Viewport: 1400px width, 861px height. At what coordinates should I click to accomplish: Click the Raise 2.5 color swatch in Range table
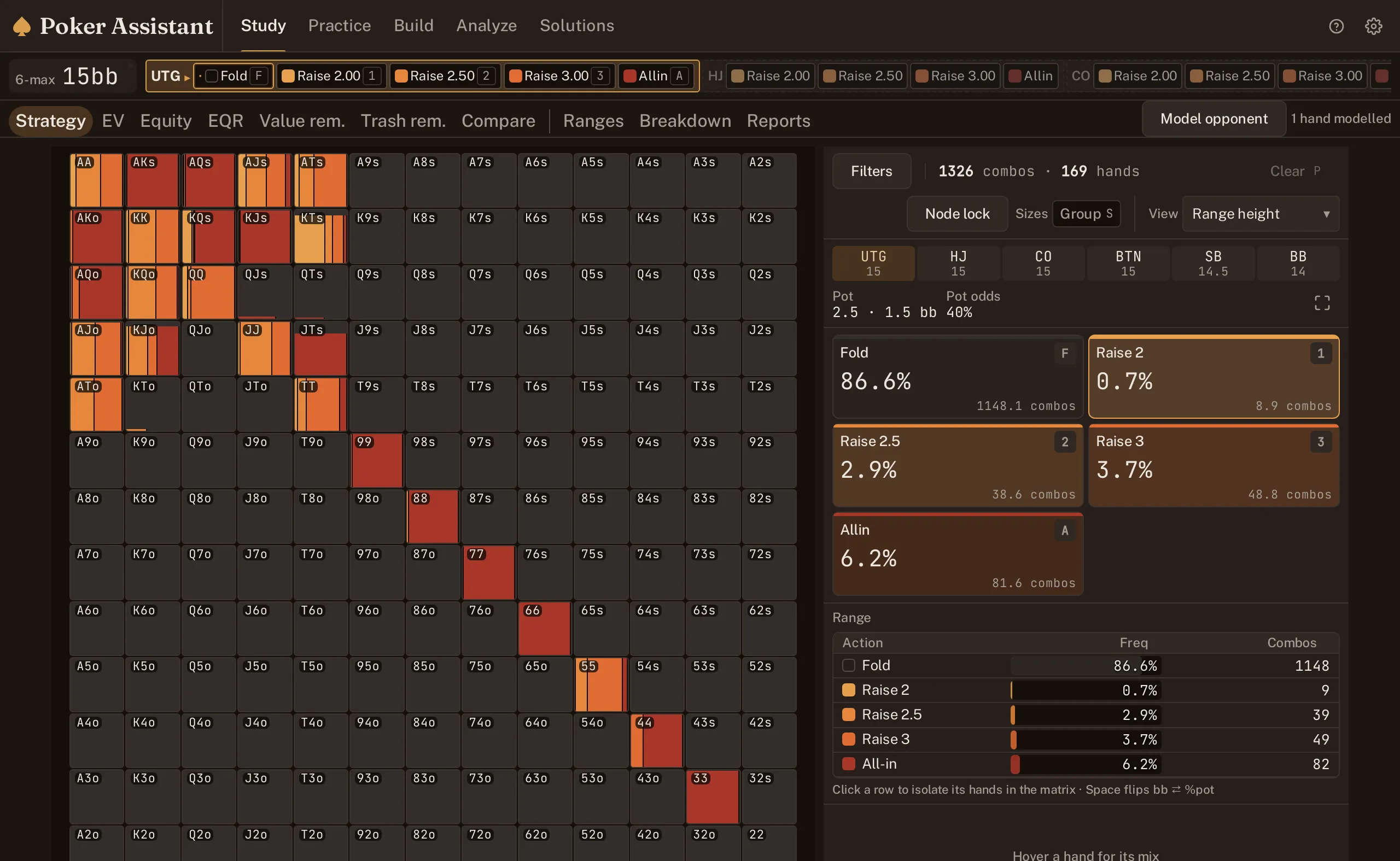click(848, 714)
